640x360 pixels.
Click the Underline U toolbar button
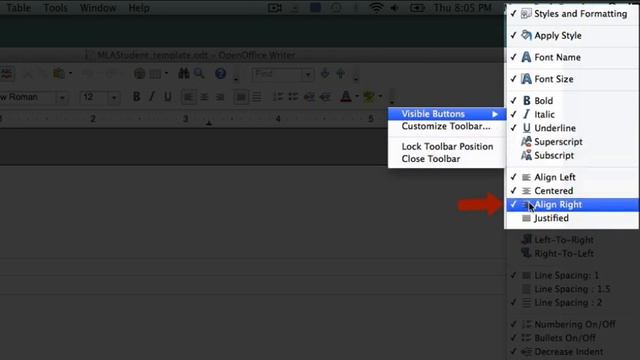pos(167,97)
